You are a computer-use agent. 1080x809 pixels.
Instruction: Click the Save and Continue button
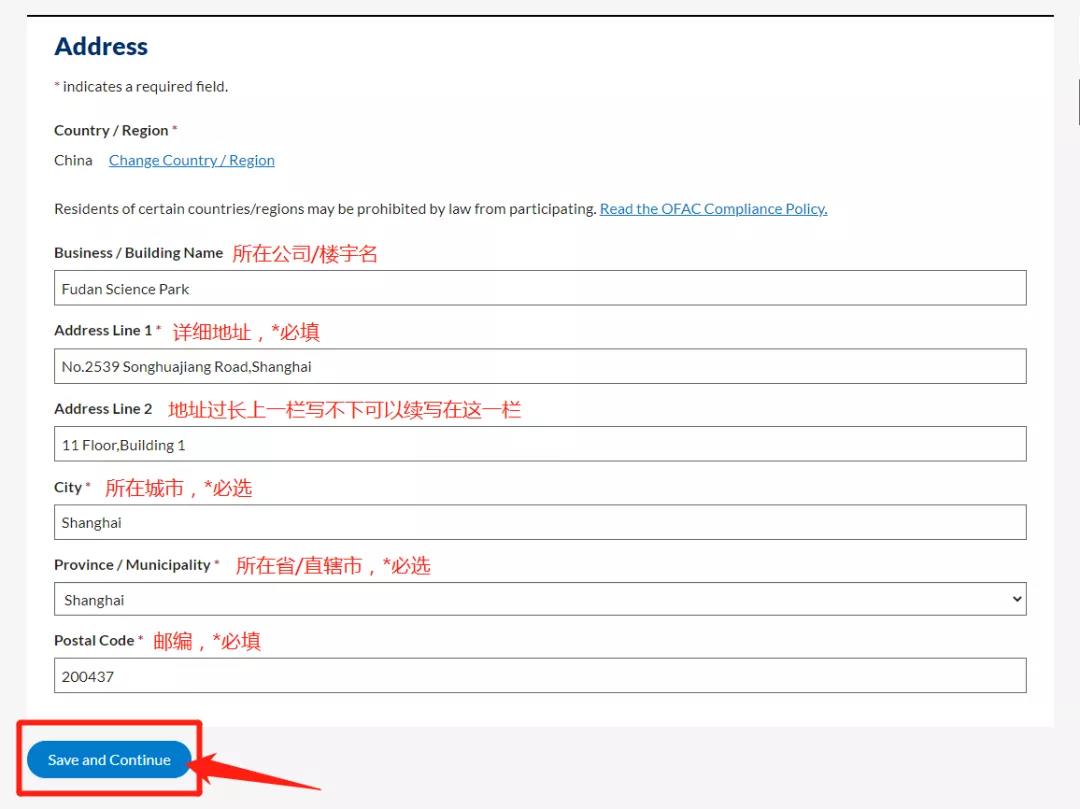tap(109, 759)
